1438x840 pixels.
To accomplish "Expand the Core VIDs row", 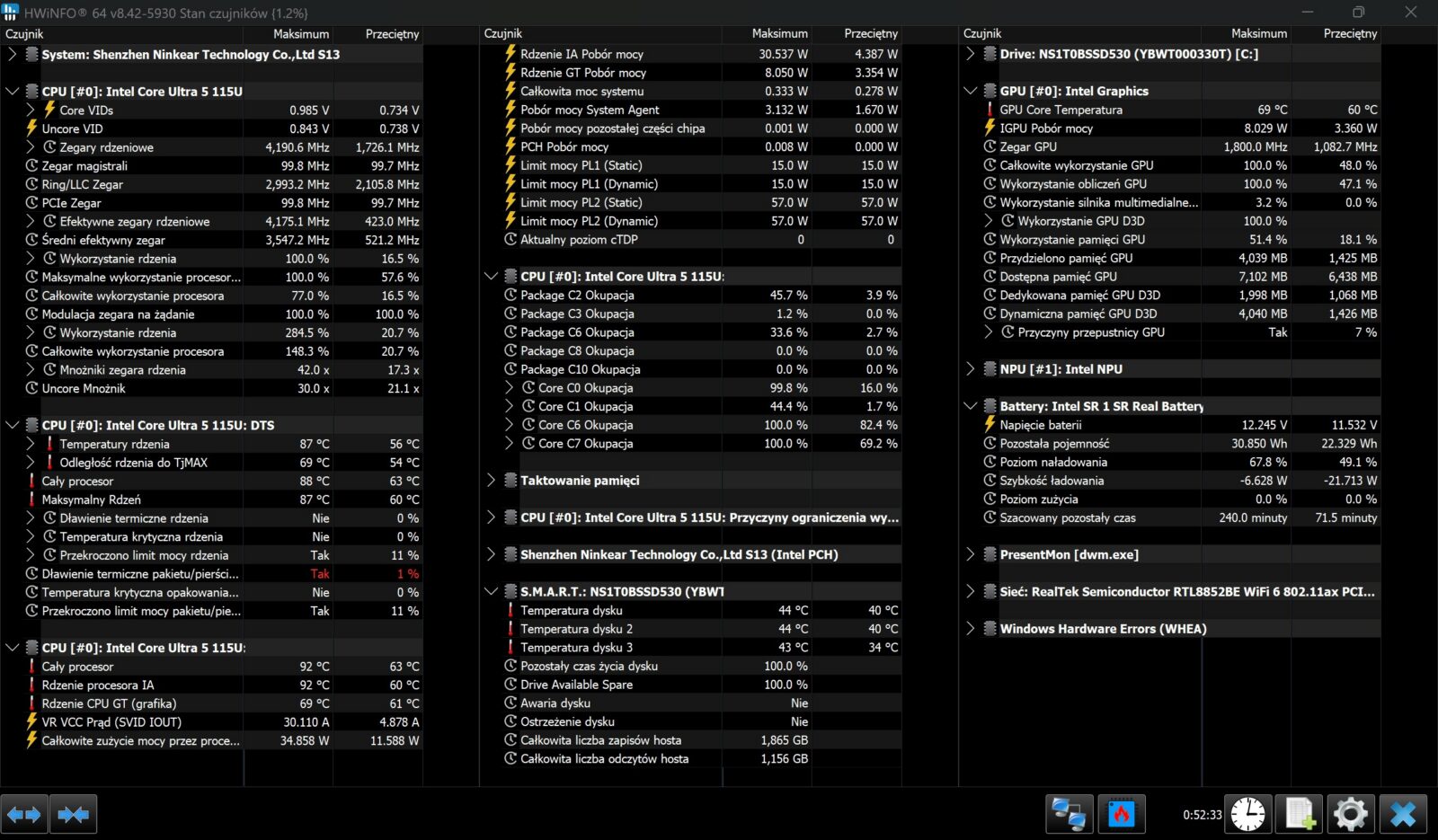I will click(x=31, y=110).
